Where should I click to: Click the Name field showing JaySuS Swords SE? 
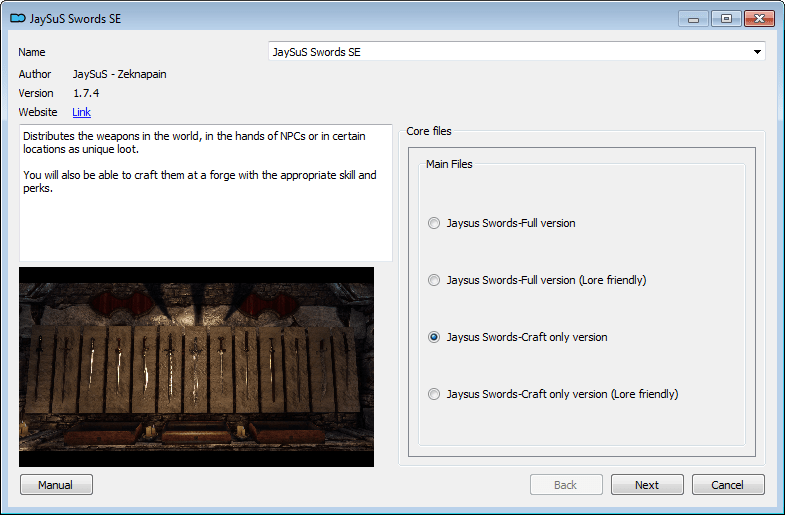pos(517,52)
